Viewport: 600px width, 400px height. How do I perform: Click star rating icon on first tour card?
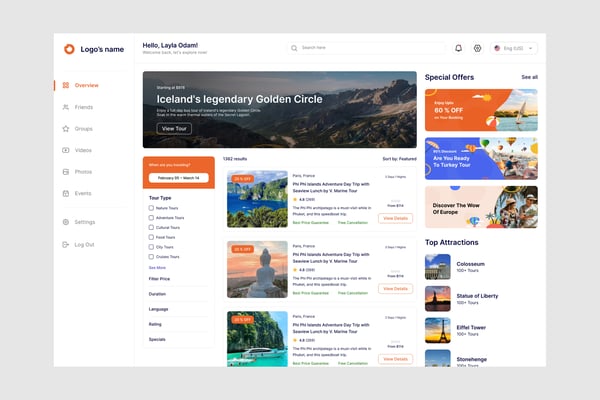295,199
